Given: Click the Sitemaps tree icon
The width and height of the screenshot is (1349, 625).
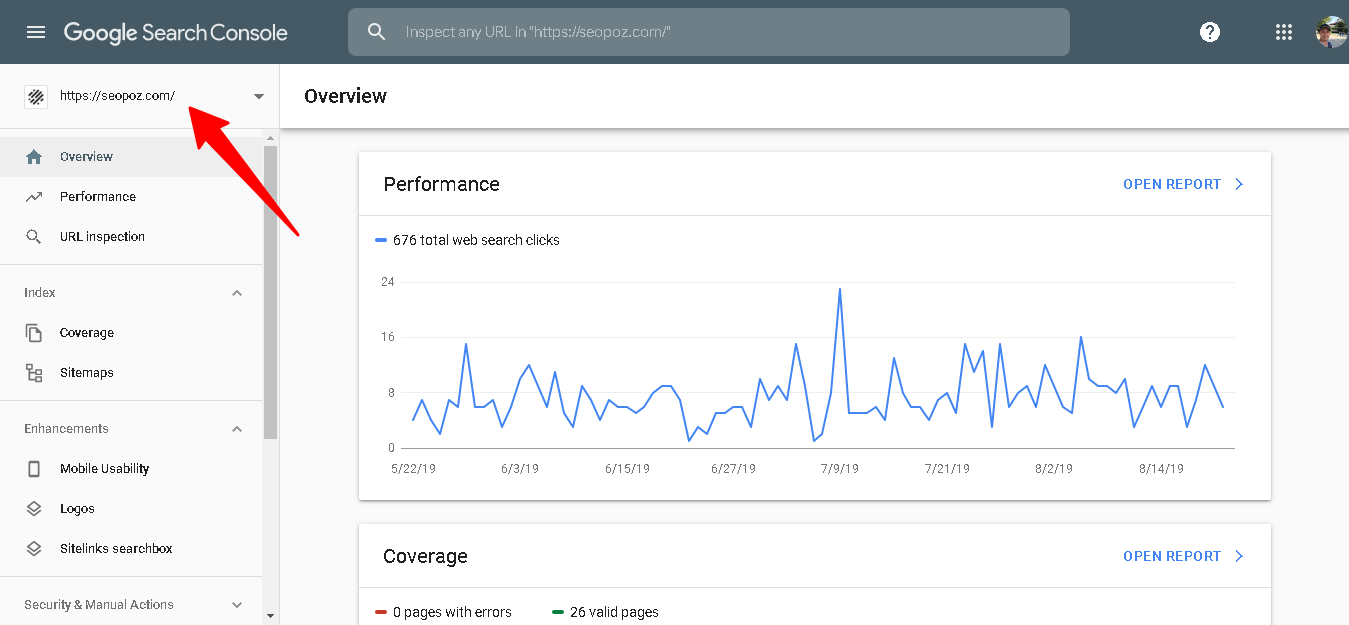Looking at the screenshot, I should click(x=34, y=373).
